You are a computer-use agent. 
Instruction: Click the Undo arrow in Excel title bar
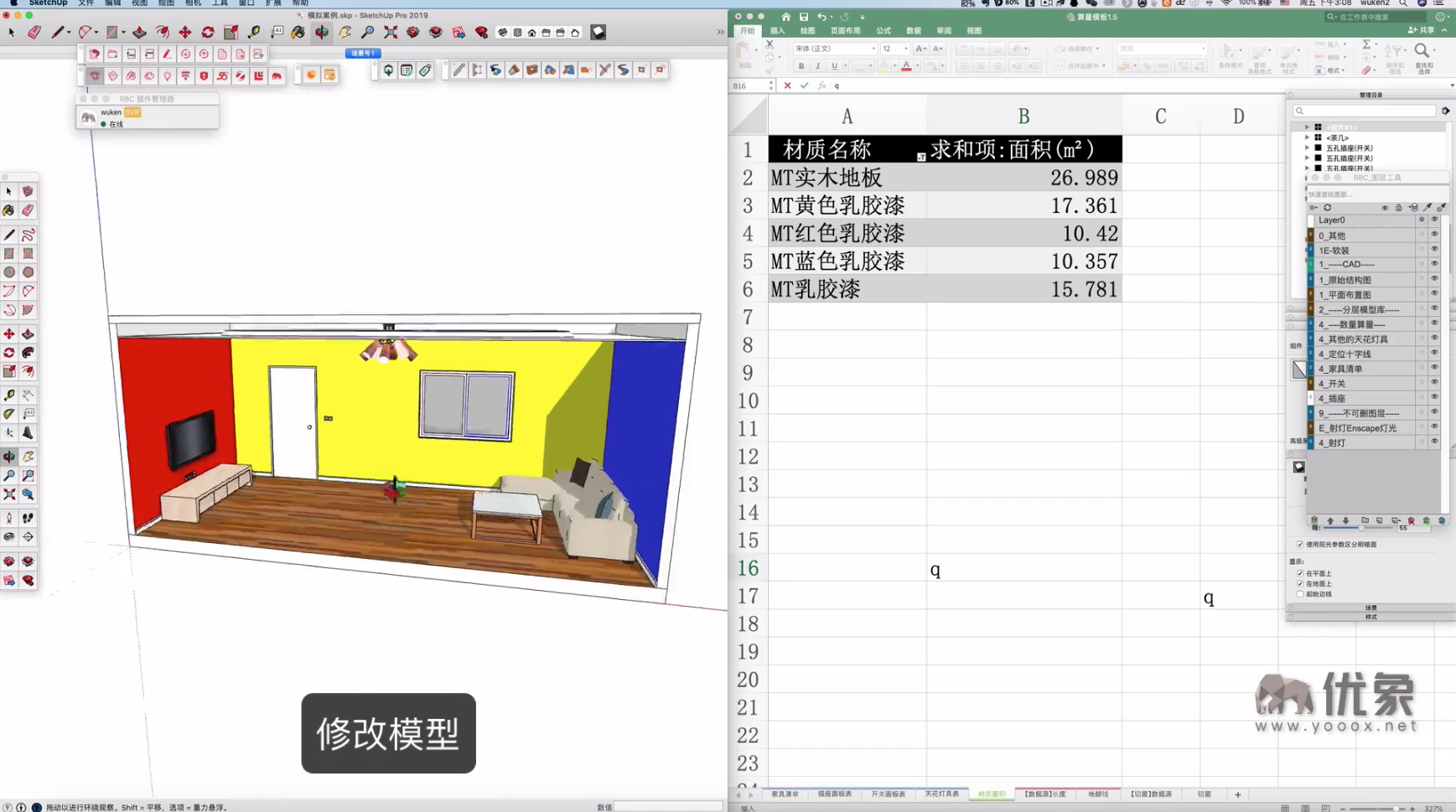(821, 17)
